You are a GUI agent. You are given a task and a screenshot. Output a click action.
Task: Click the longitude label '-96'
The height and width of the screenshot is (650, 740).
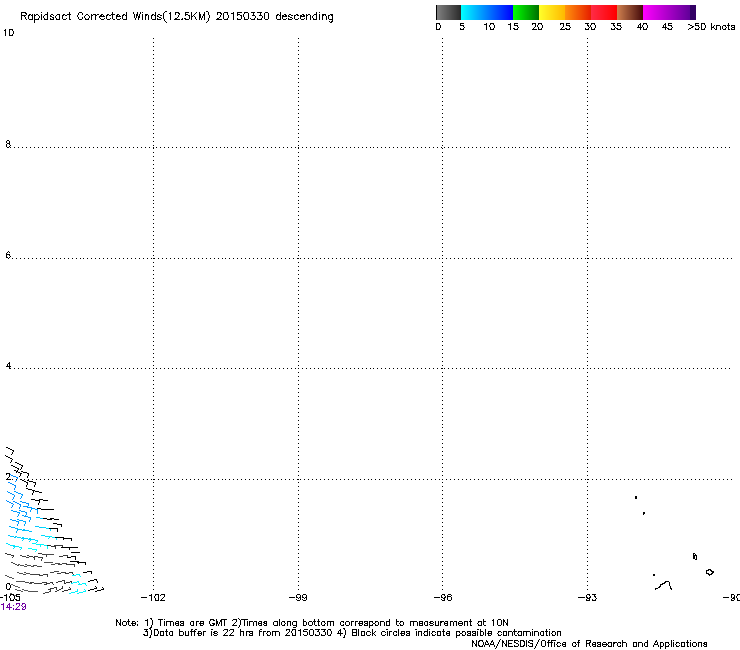click(x=443, y=598)
